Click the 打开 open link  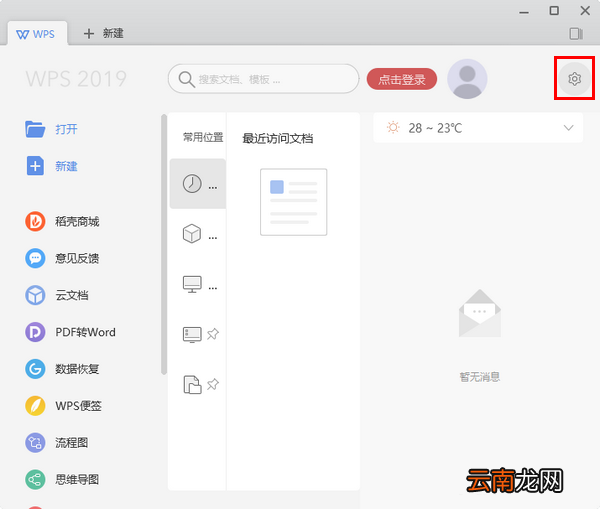(66, 129)
